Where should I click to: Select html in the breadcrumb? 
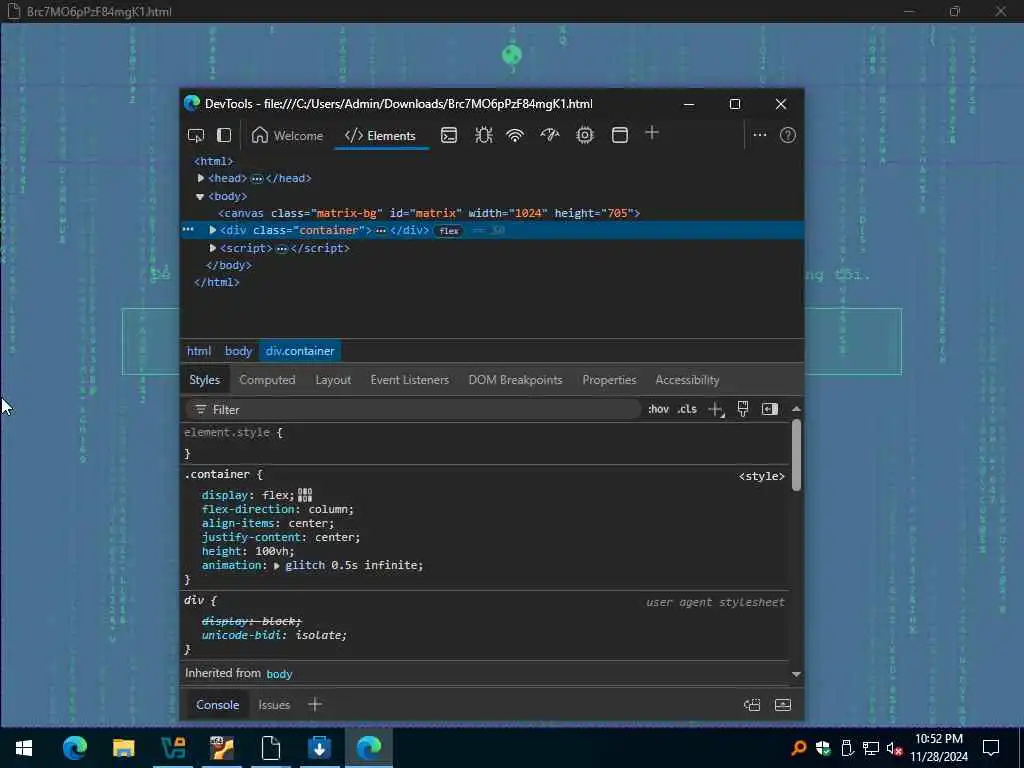(x=199, y=351)
